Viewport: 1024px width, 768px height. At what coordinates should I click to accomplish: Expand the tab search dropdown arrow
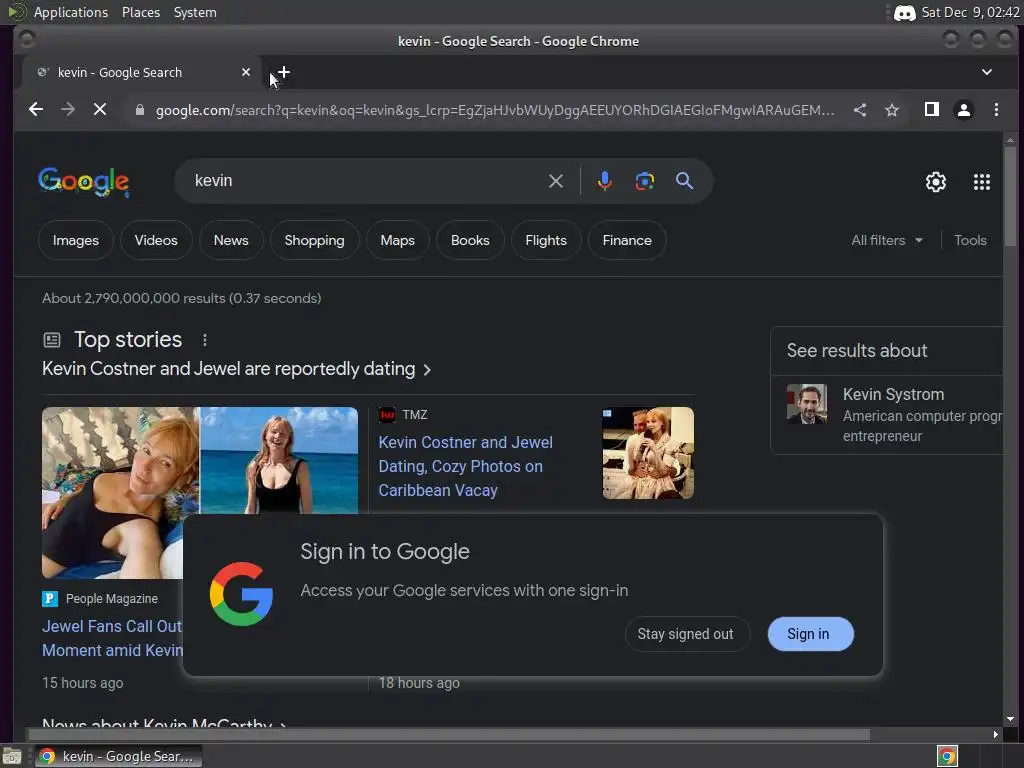[987, 72]
